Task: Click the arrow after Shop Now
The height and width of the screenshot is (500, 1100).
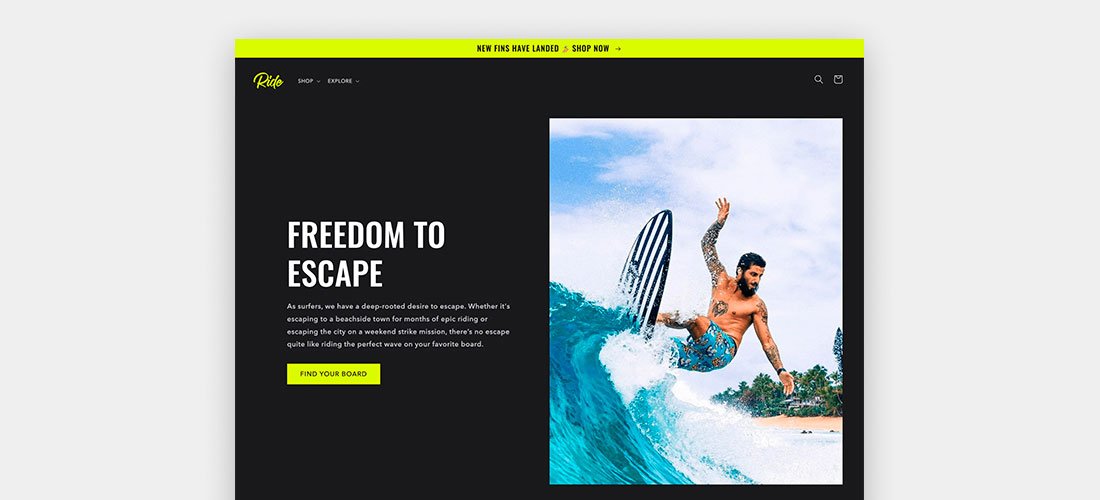Action: [618, 48]
